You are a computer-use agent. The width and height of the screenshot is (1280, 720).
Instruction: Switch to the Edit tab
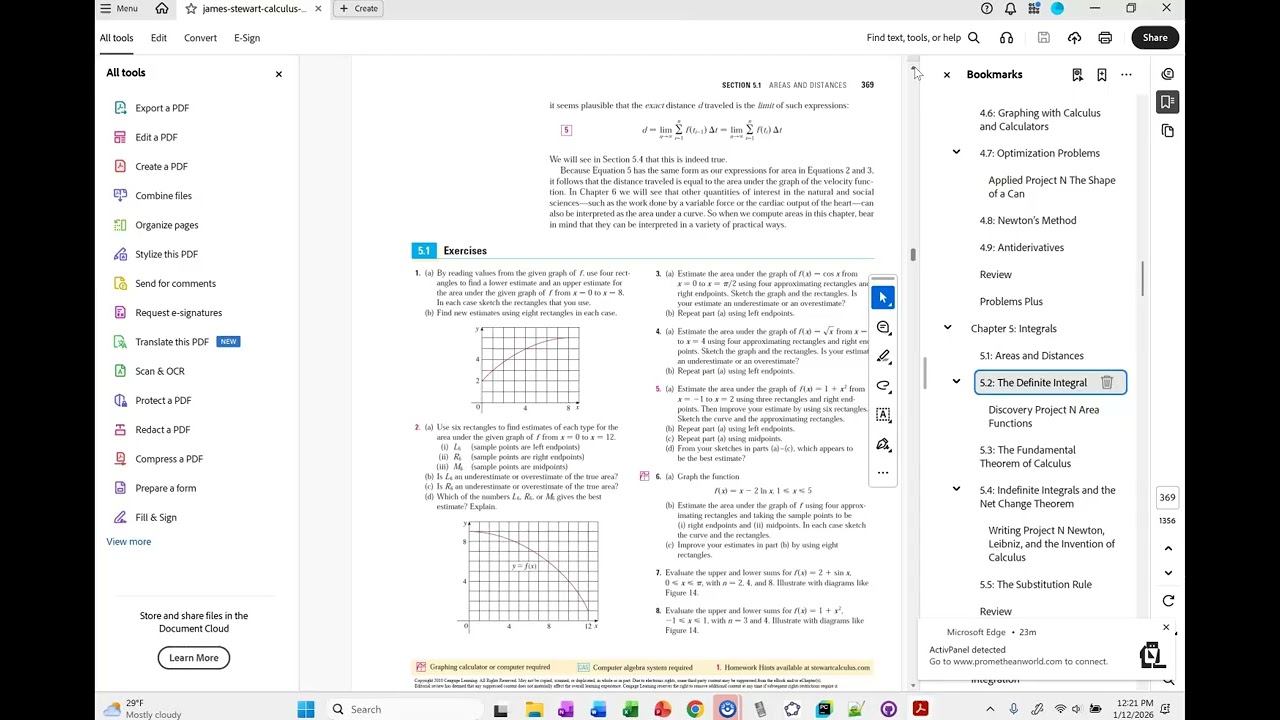point(159,38)
